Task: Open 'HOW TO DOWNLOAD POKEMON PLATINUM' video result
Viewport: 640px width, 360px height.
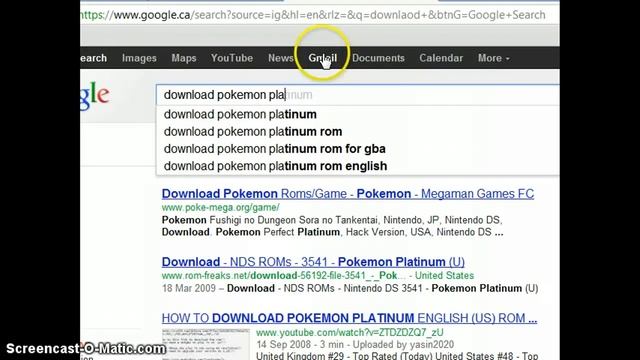Action: tap(349, 318)
